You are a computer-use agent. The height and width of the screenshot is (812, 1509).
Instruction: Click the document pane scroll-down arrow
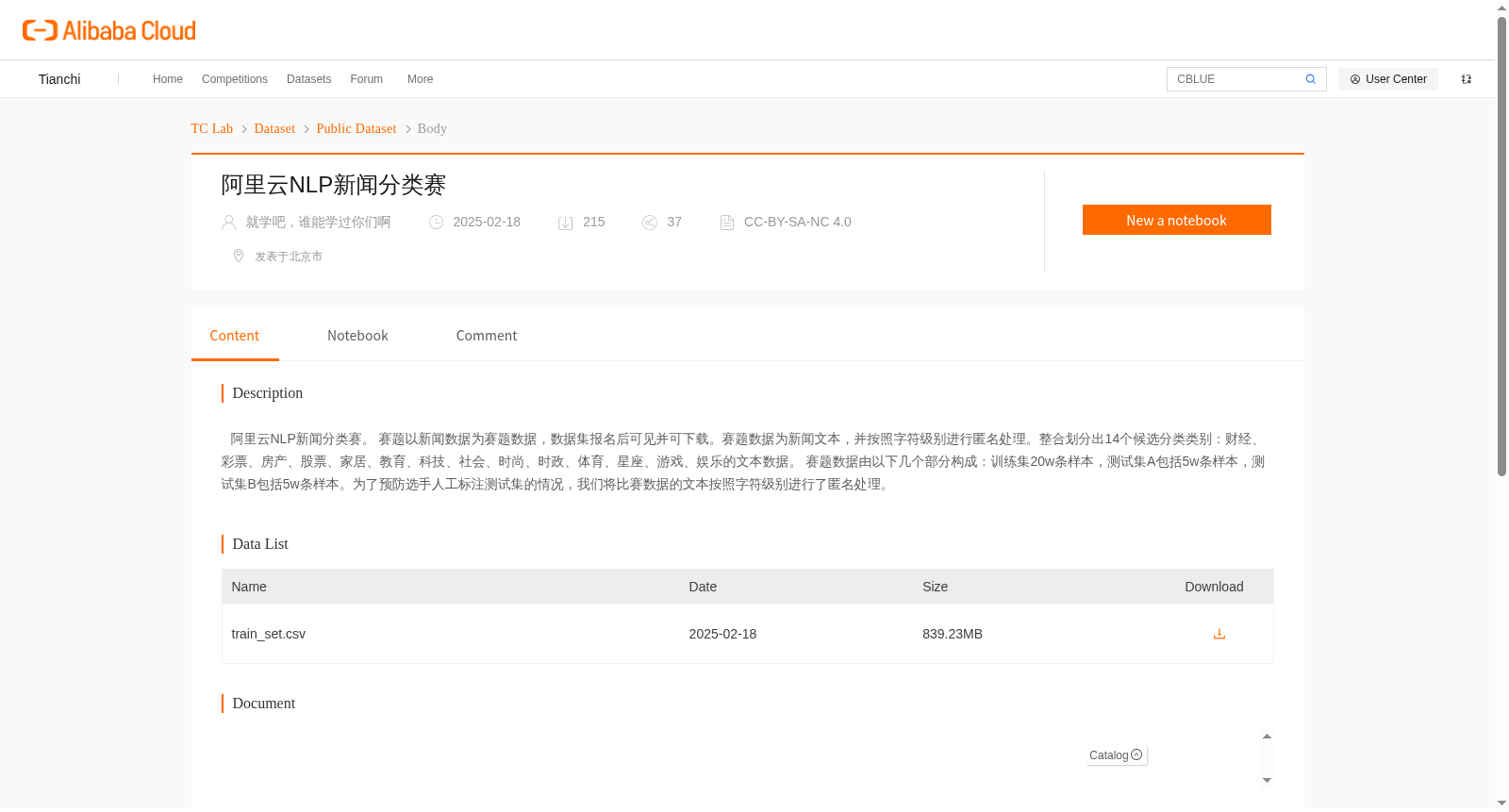tap(1267, 780)
